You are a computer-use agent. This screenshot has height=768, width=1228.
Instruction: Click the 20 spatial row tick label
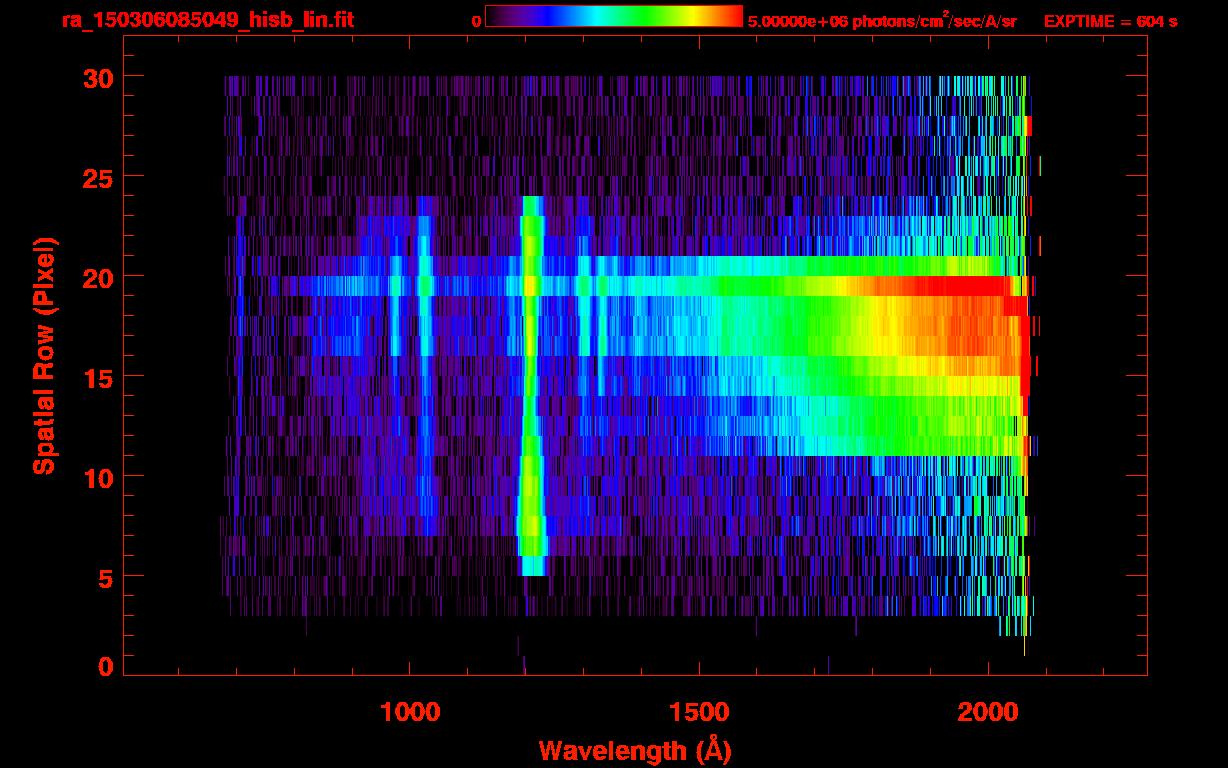click(x=97, y=277)
